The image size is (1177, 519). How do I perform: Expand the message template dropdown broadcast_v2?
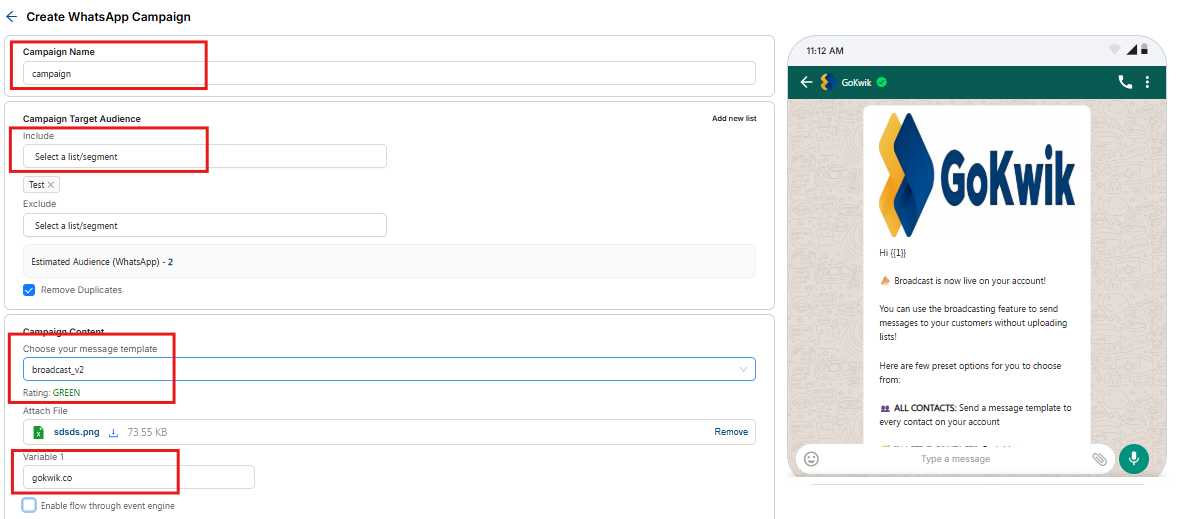click(389, 369)
